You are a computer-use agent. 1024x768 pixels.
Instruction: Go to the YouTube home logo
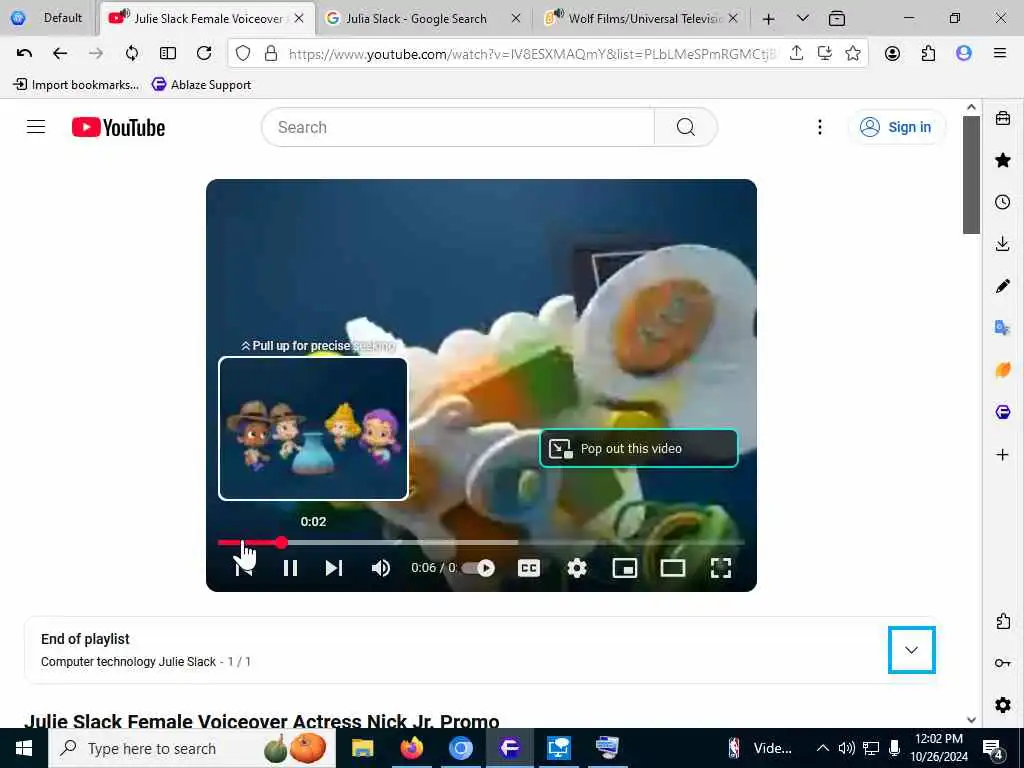tap(118, 127)
